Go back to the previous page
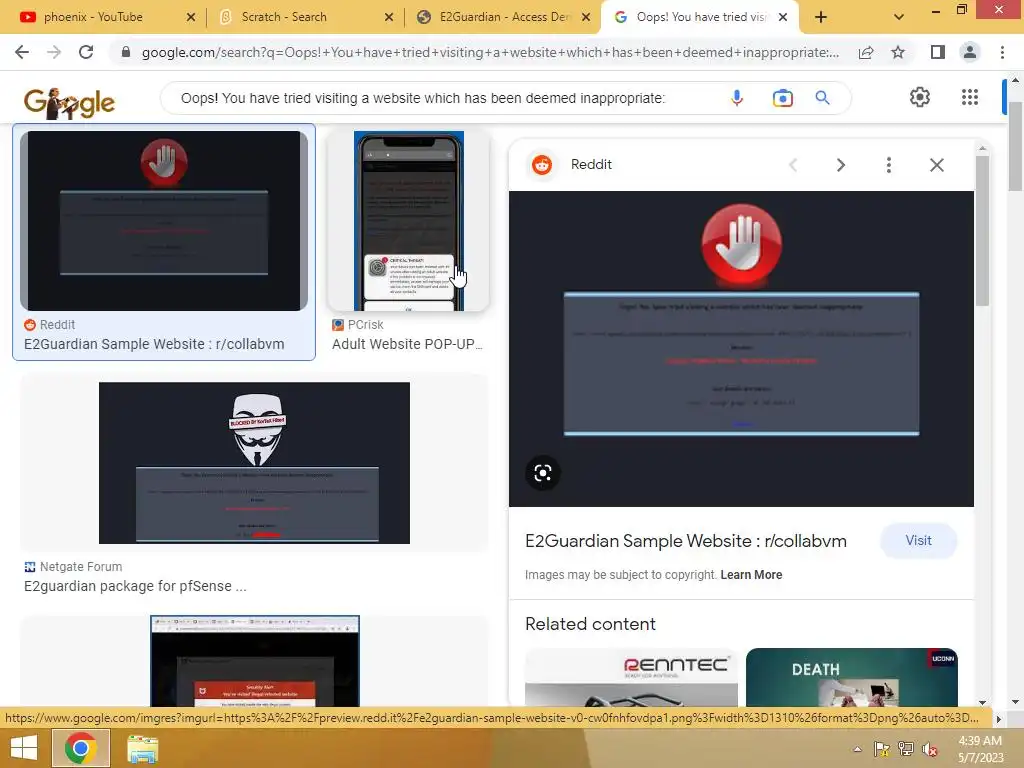1024x768 pixels. [22, 52]
